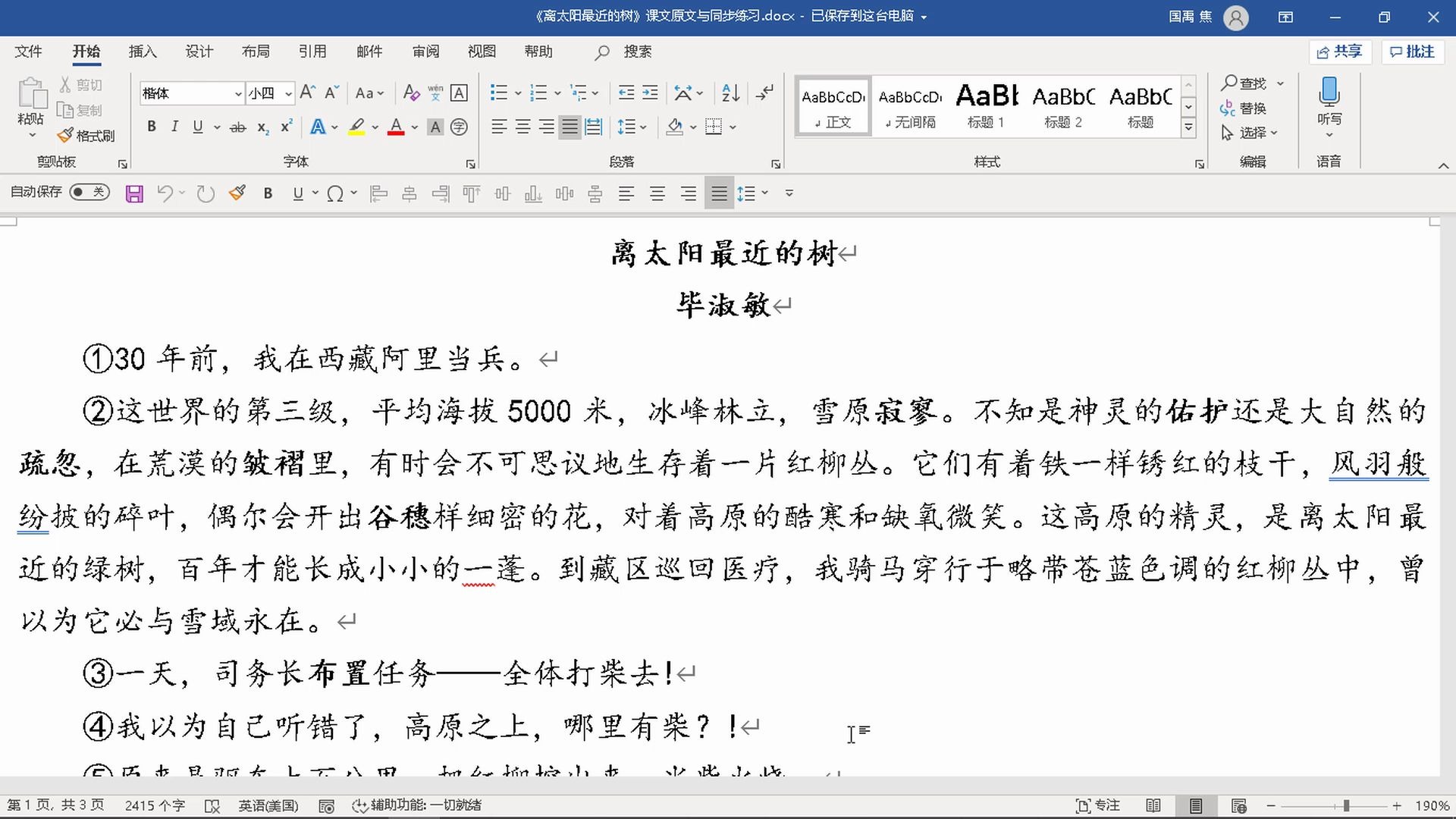Apply the yellow text highlight color
The width and height of the screenshot is (1456, 819).
click(356, 127)
